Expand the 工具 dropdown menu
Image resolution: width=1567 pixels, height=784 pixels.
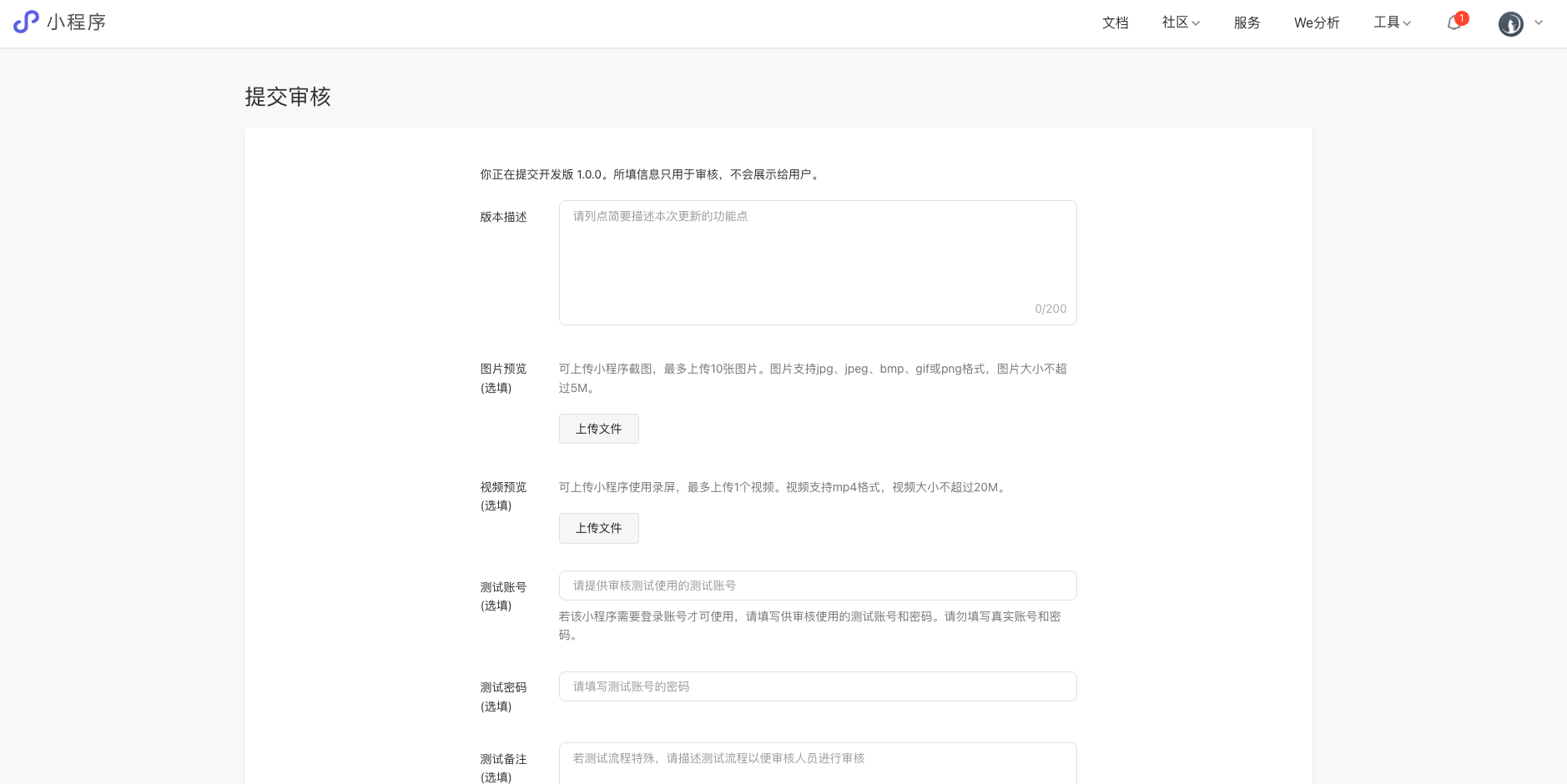(x=1393, y=23)
